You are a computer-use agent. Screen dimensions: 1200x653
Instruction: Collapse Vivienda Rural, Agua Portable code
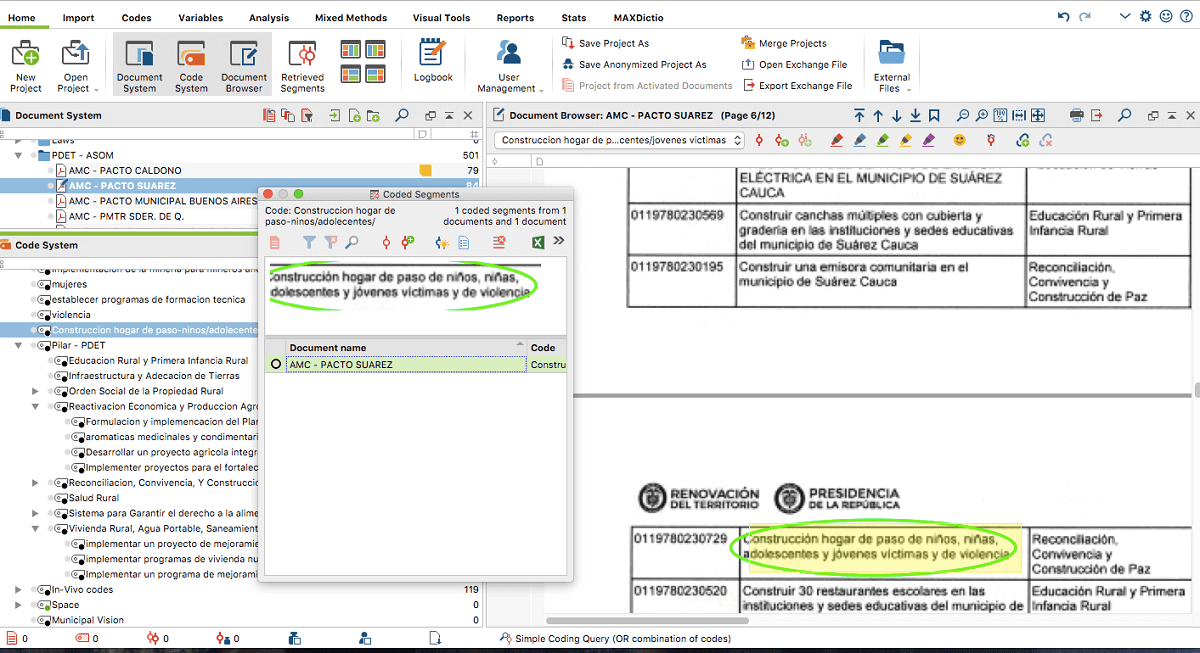(x=36, y=528)
